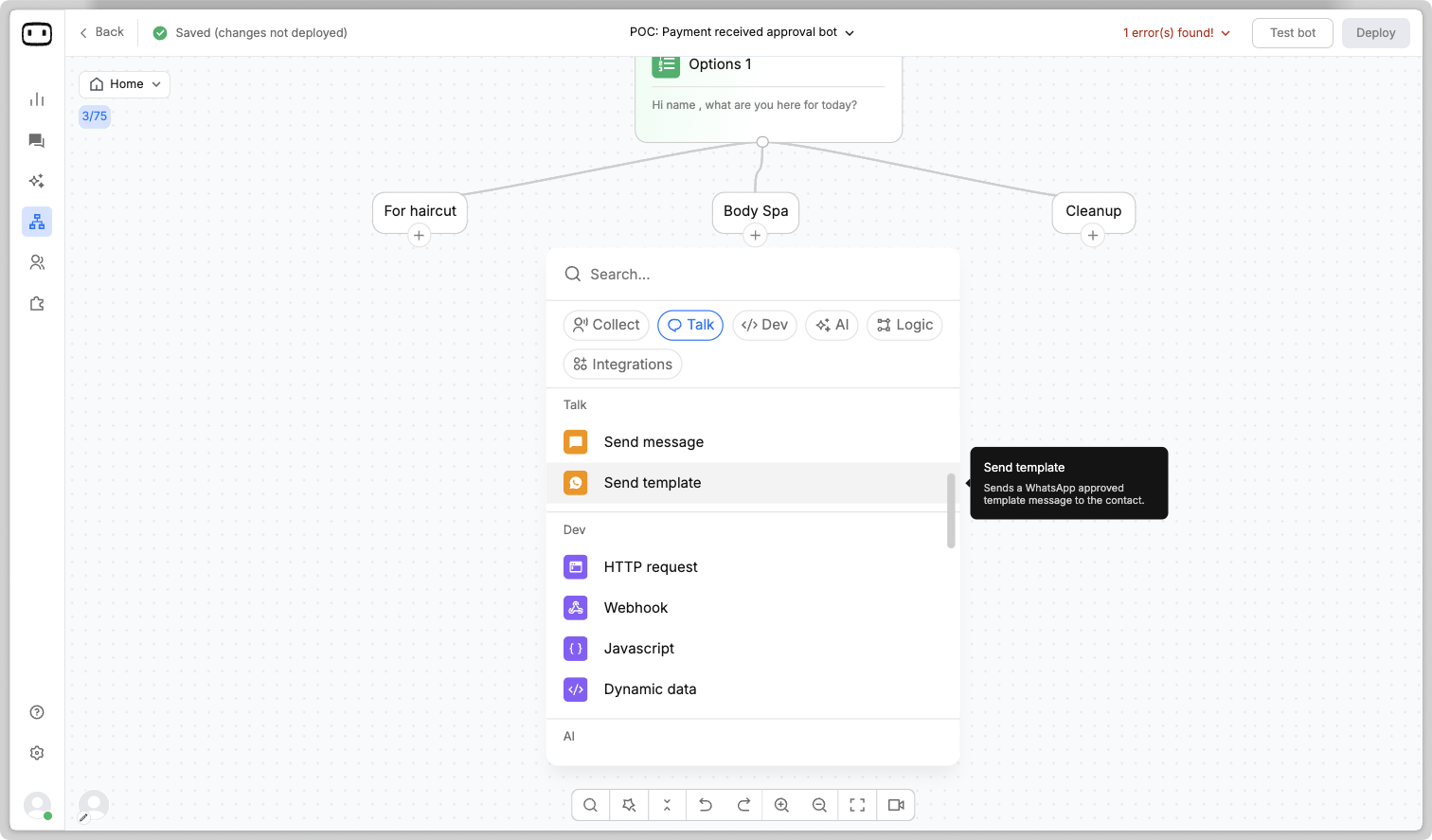The width and height of the screenshot is (1432, 840).
Task: Click the search tool in bottom toolbar
Action: (x=590, y=805)
